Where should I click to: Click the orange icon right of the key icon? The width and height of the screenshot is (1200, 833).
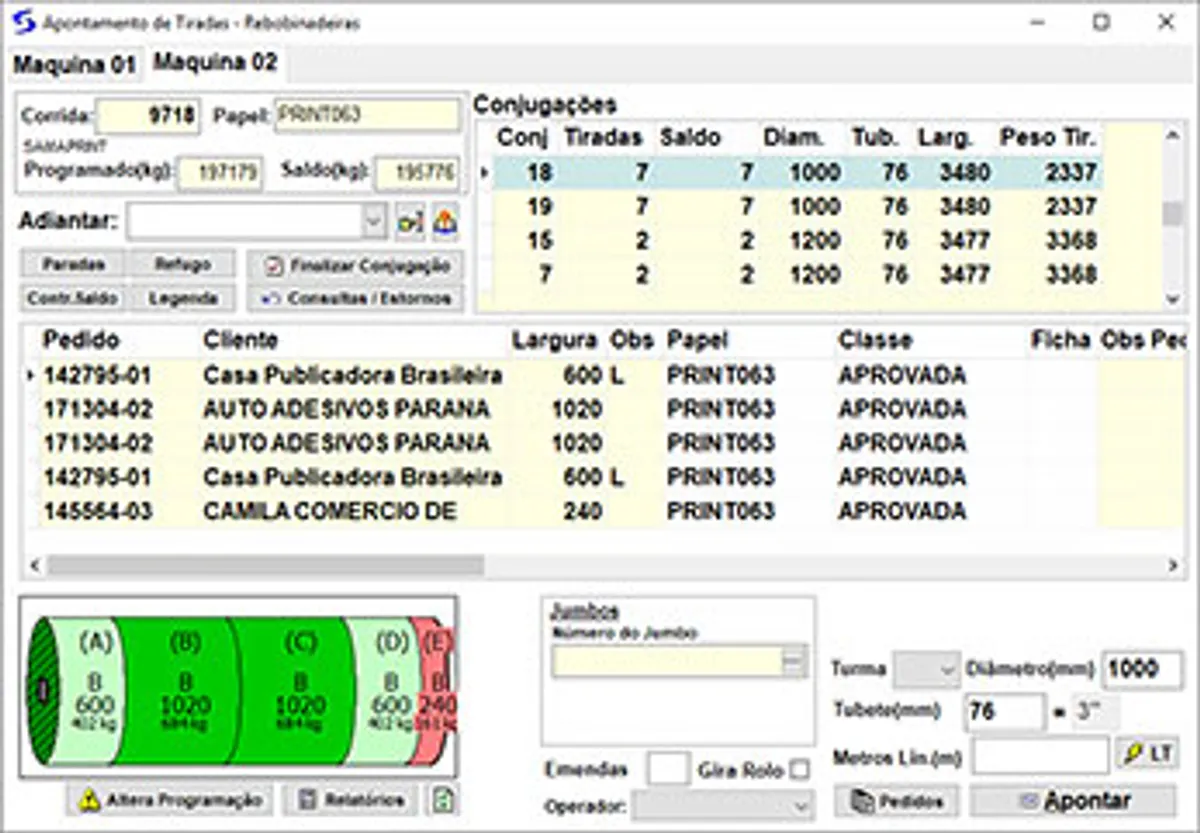tap(445, 223)
